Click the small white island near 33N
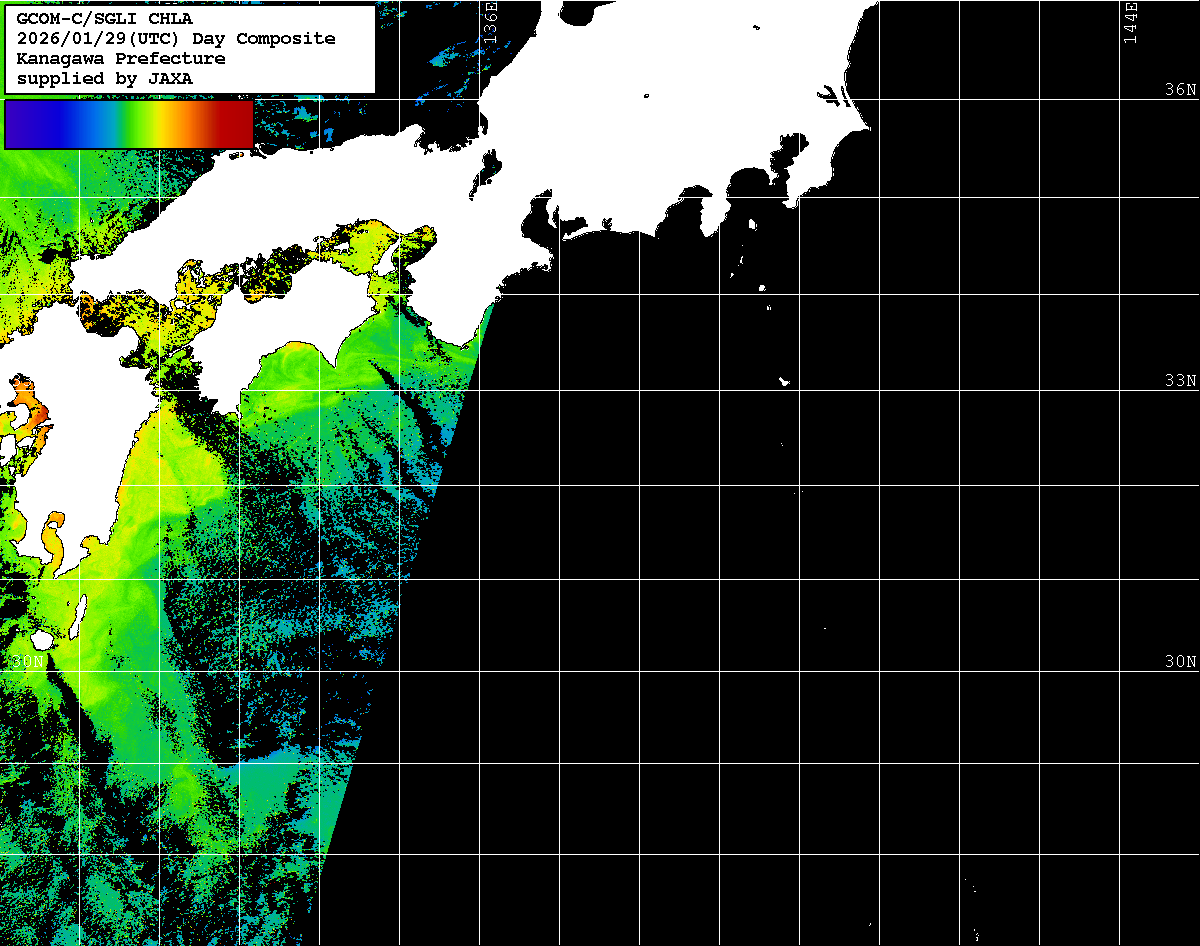This screenshot has height=946, width=1200. click(x=784, y=381)
